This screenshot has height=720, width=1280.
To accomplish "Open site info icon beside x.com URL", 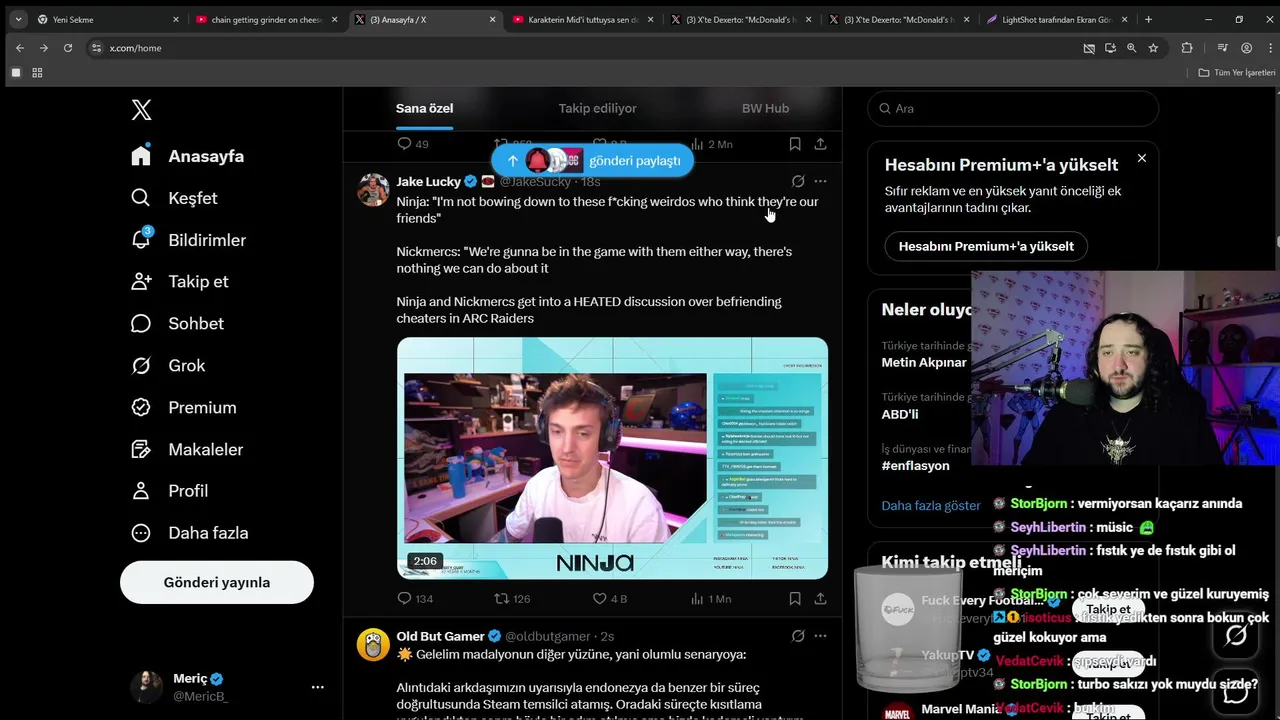I will pyautogui.click(x=97, y=48).
